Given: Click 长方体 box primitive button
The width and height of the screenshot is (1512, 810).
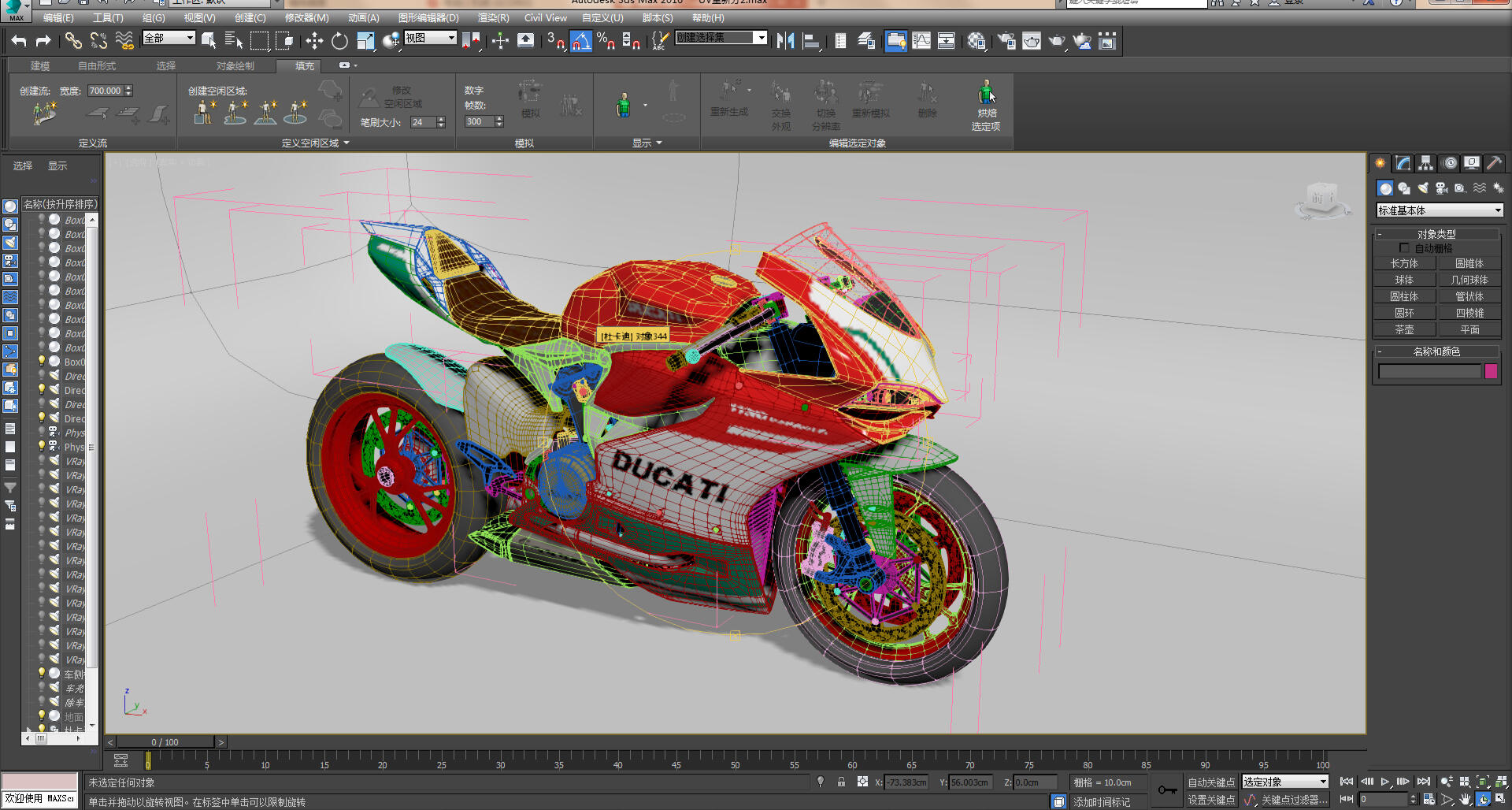Looking at the screenshot, I should click(1404, 263).
